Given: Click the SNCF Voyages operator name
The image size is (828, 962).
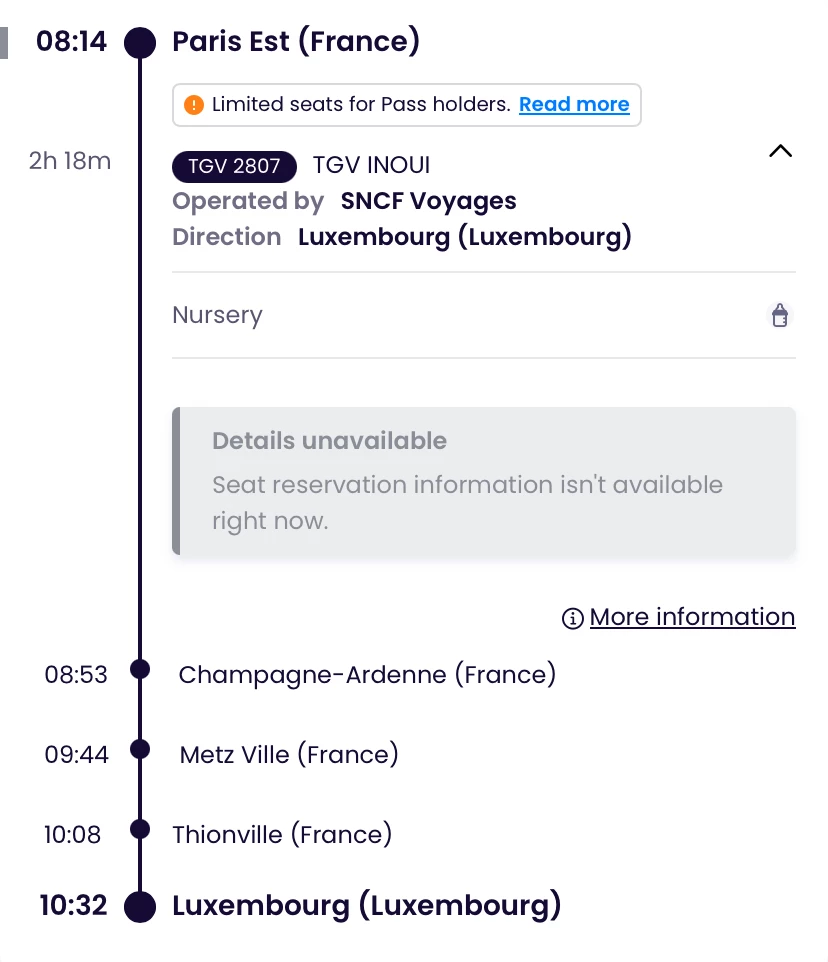Looking at the screenshot, I should pos(428,201).
